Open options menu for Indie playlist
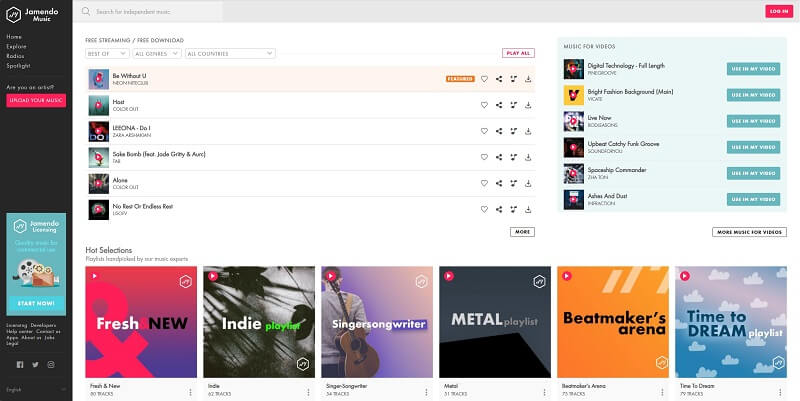This screenshot has width=800, height=401. 308,392
